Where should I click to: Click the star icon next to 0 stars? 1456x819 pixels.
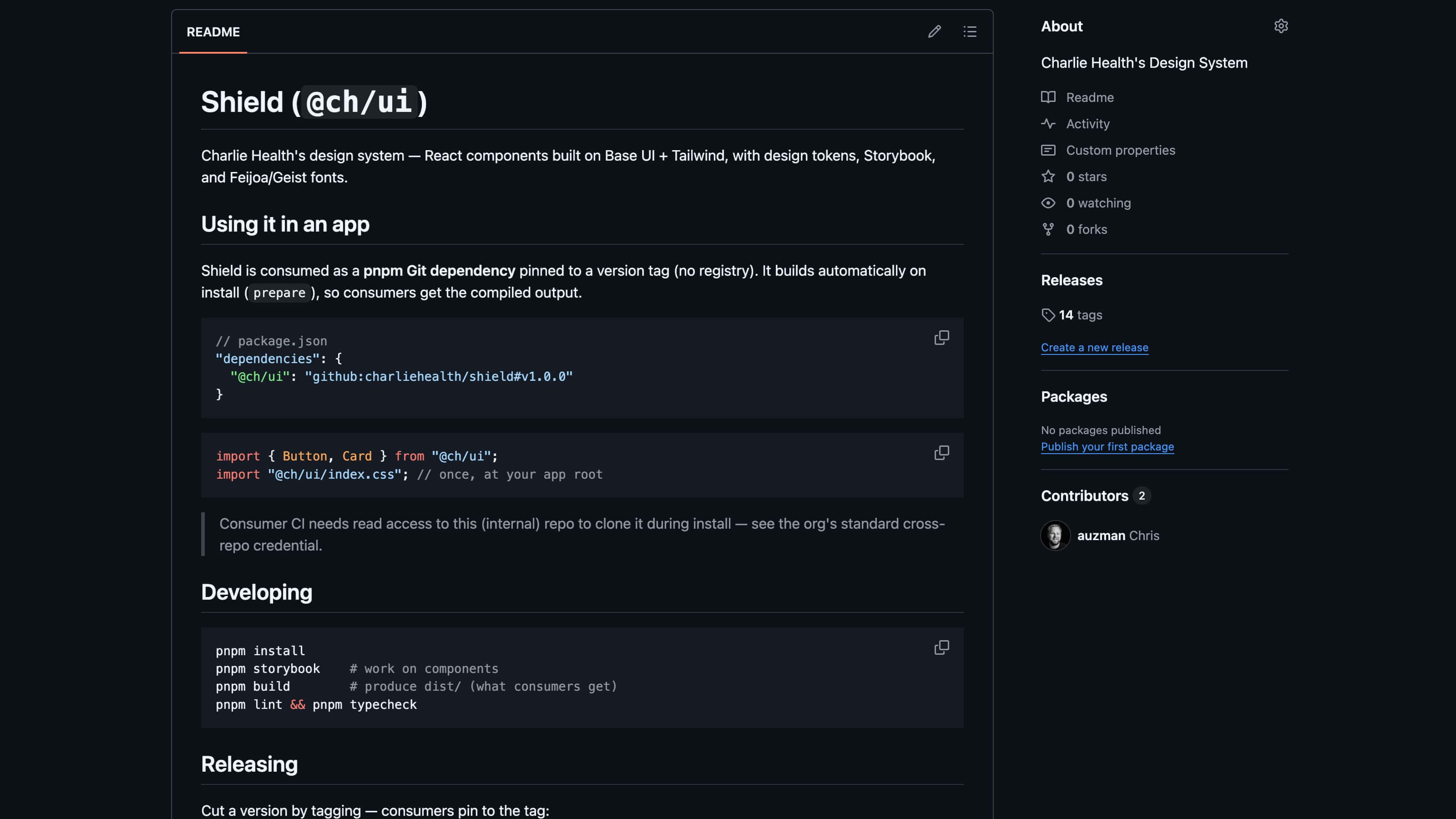1048,177
